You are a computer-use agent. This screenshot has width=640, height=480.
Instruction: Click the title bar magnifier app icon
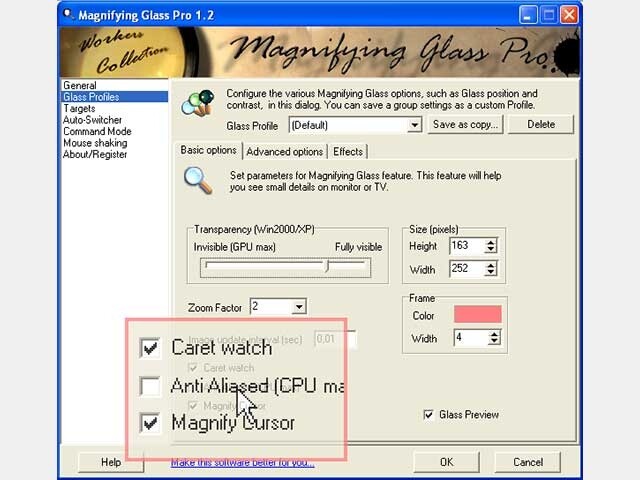pyautogui.click(x=68, y=14)
